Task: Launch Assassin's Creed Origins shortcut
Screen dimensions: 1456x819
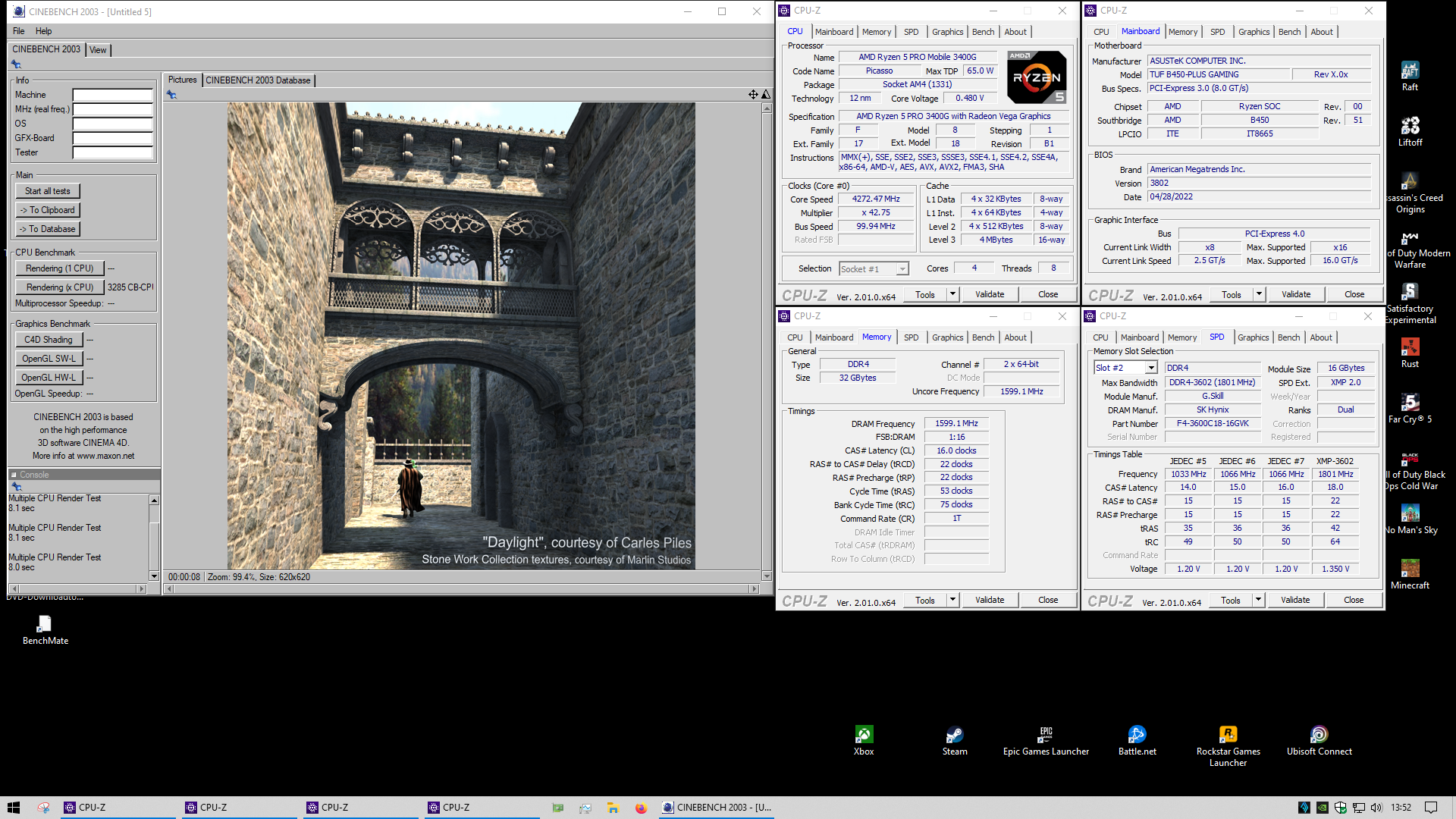Action: (1410, 193)
